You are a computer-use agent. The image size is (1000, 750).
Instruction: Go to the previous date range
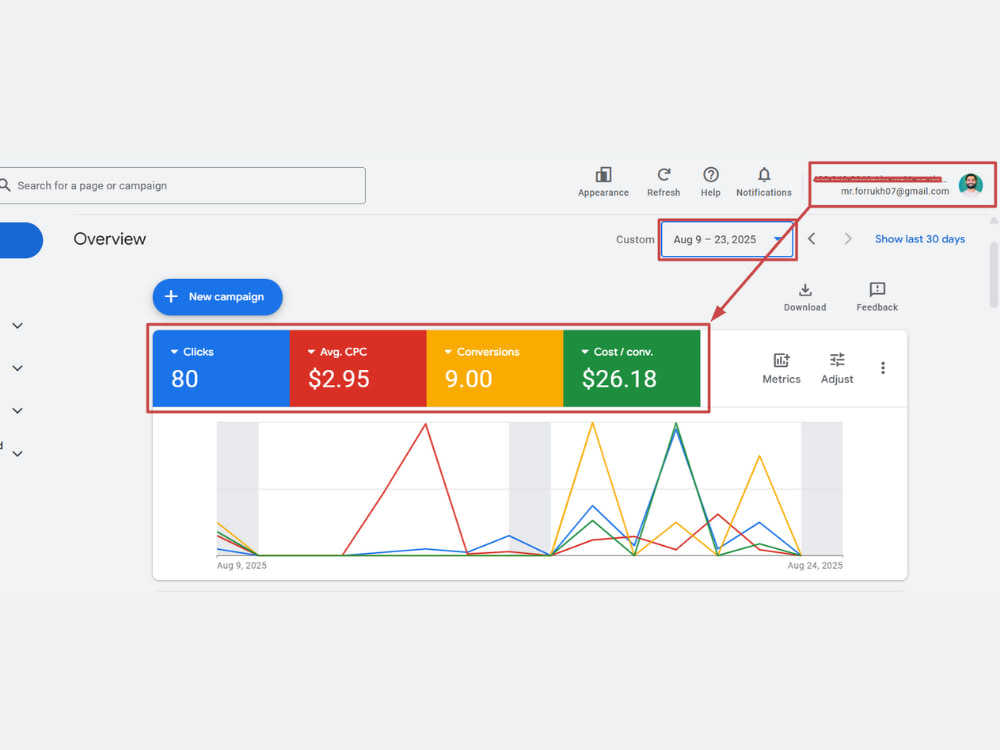click(811, 239)
